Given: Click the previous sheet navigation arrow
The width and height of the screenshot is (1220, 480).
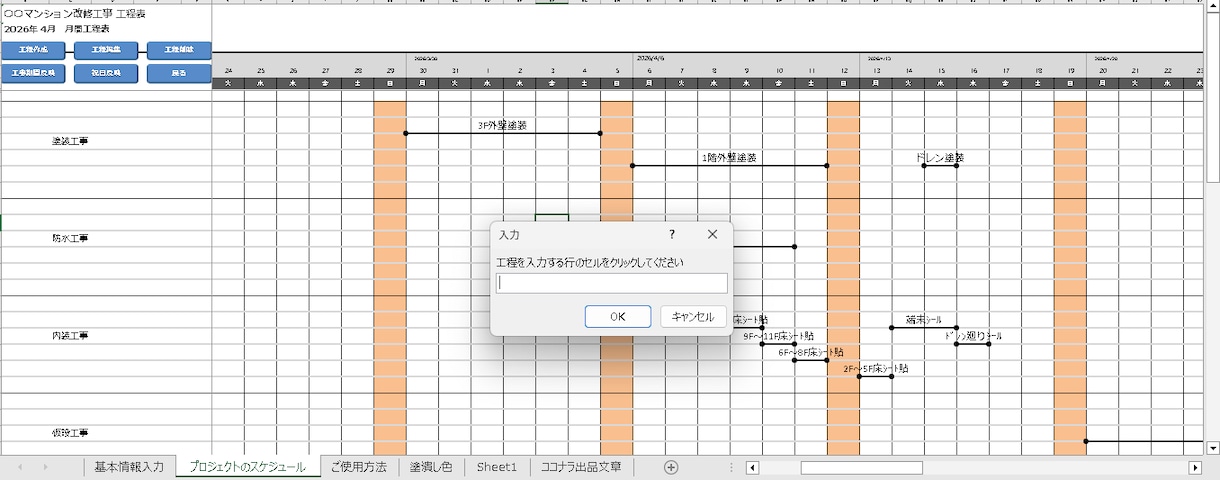Looking at the screenshot, I should [x=19, y=467].
